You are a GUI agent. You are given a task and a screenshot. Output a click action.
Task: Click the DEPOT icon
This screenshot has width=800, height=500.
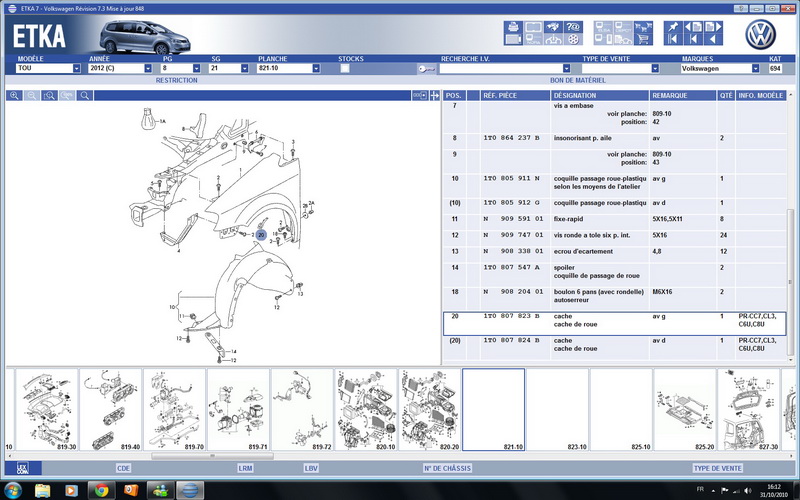coord(623,27)
